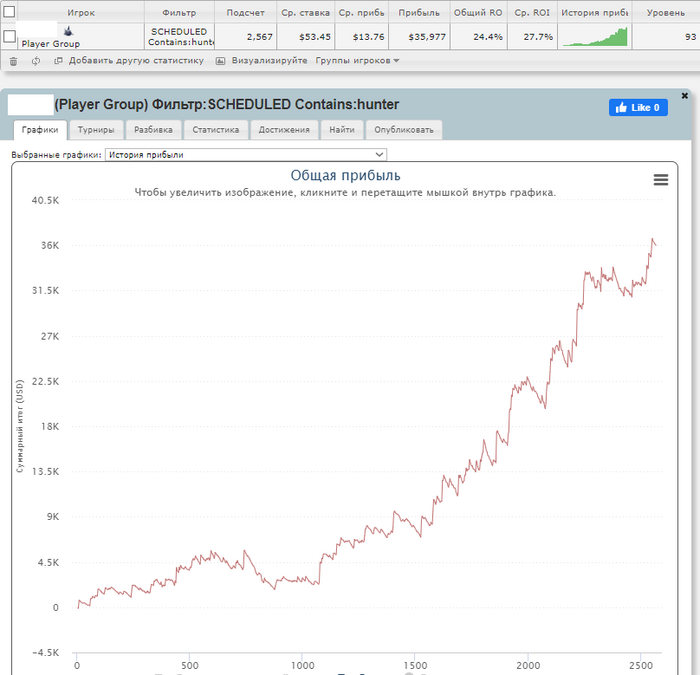Close the player group panel
Screen dimensions: 700x675
(x=684, y=96)
